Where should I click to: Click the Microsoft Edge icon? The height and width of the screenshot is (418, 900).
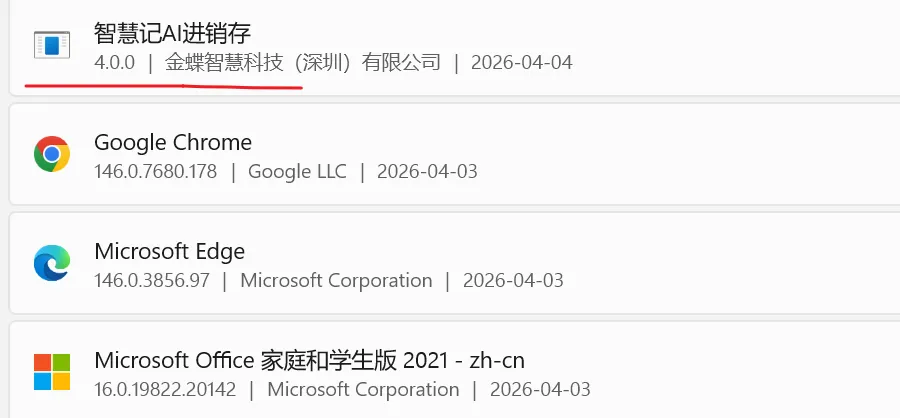click(x=51, y=263)
